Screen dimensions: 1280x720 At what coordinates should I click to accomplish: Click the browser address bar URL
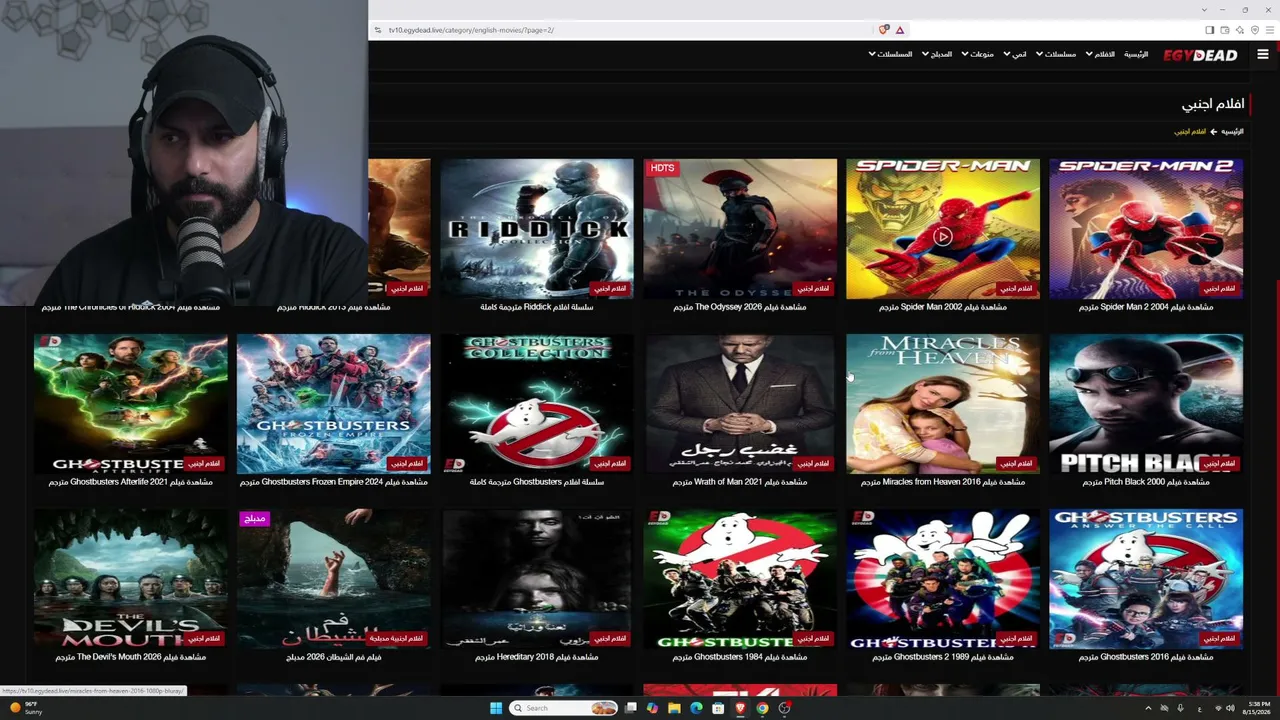pyautogui.click(x=471, y=30)
